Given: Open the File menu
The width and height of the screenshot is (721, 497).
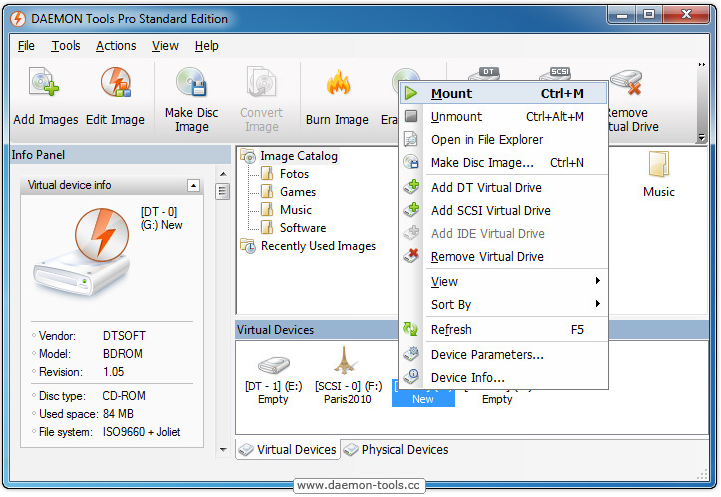Looking at the screenshot, I should click(x=26, y=46).
